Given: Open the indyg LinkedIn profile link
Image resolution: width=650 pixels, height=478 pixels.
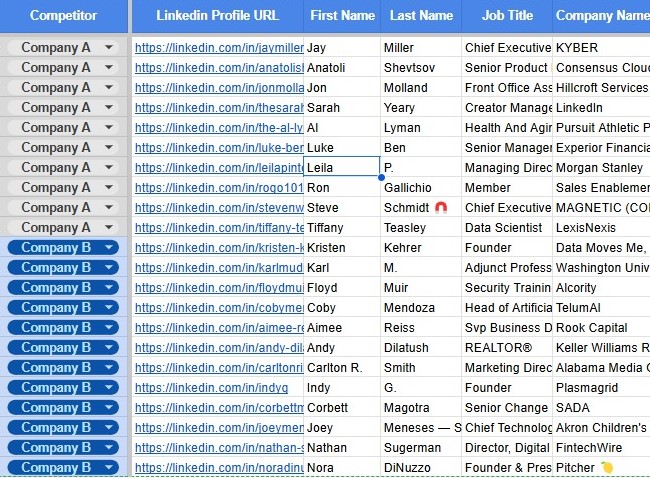Looking at the screenshot, I should coord(211,388).
